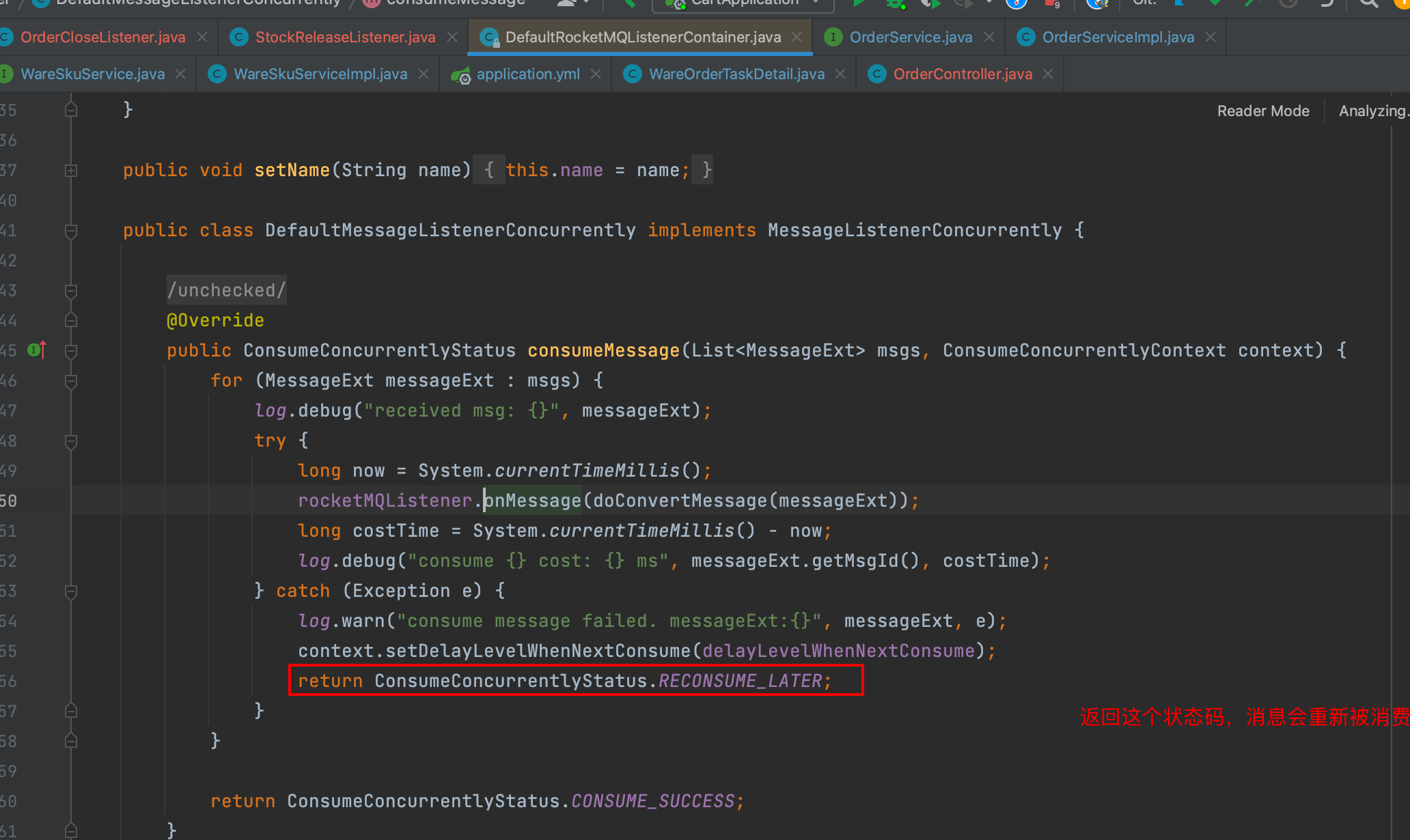The image size is (1410, 840).
Task: Collapse the consumeMessage method fold marker
Action: [x=71, y=350]
